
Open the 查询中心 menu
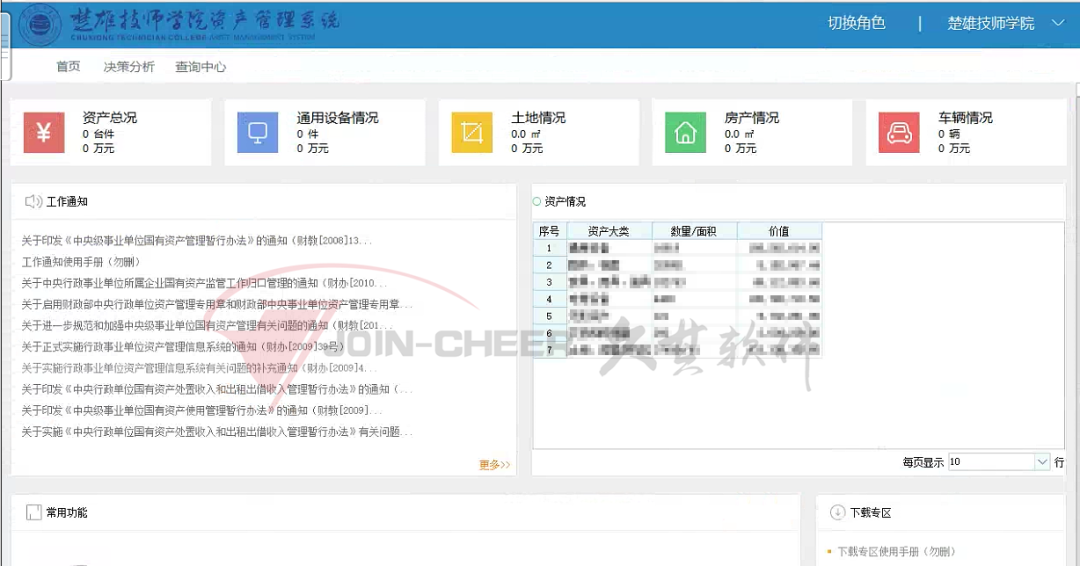pyautogui.click(x=200, y=67)
